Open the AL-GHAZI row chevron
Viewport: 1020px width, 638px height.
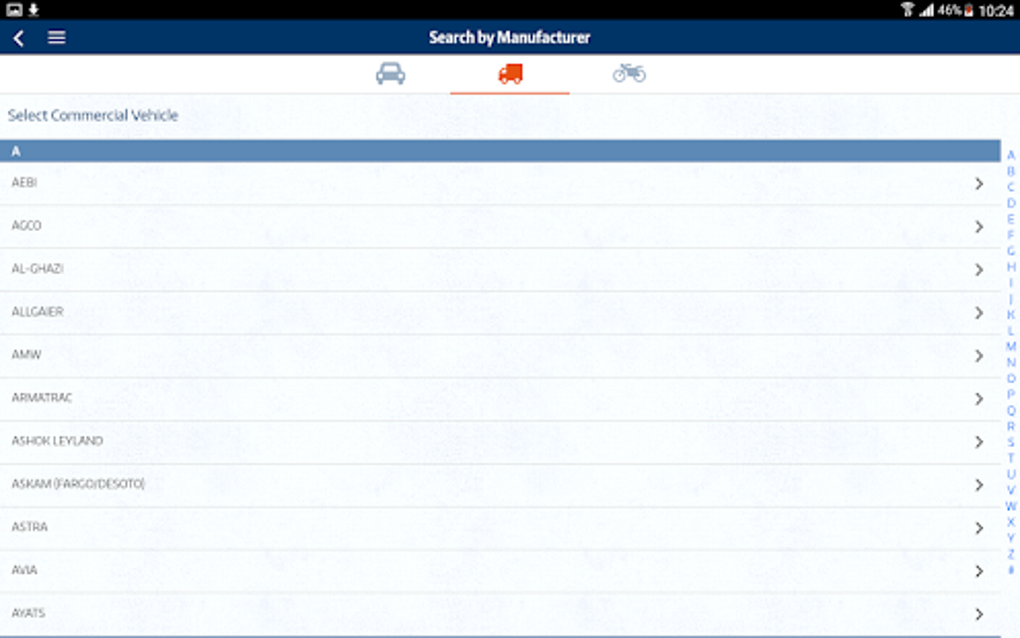[x=979, y=270]
